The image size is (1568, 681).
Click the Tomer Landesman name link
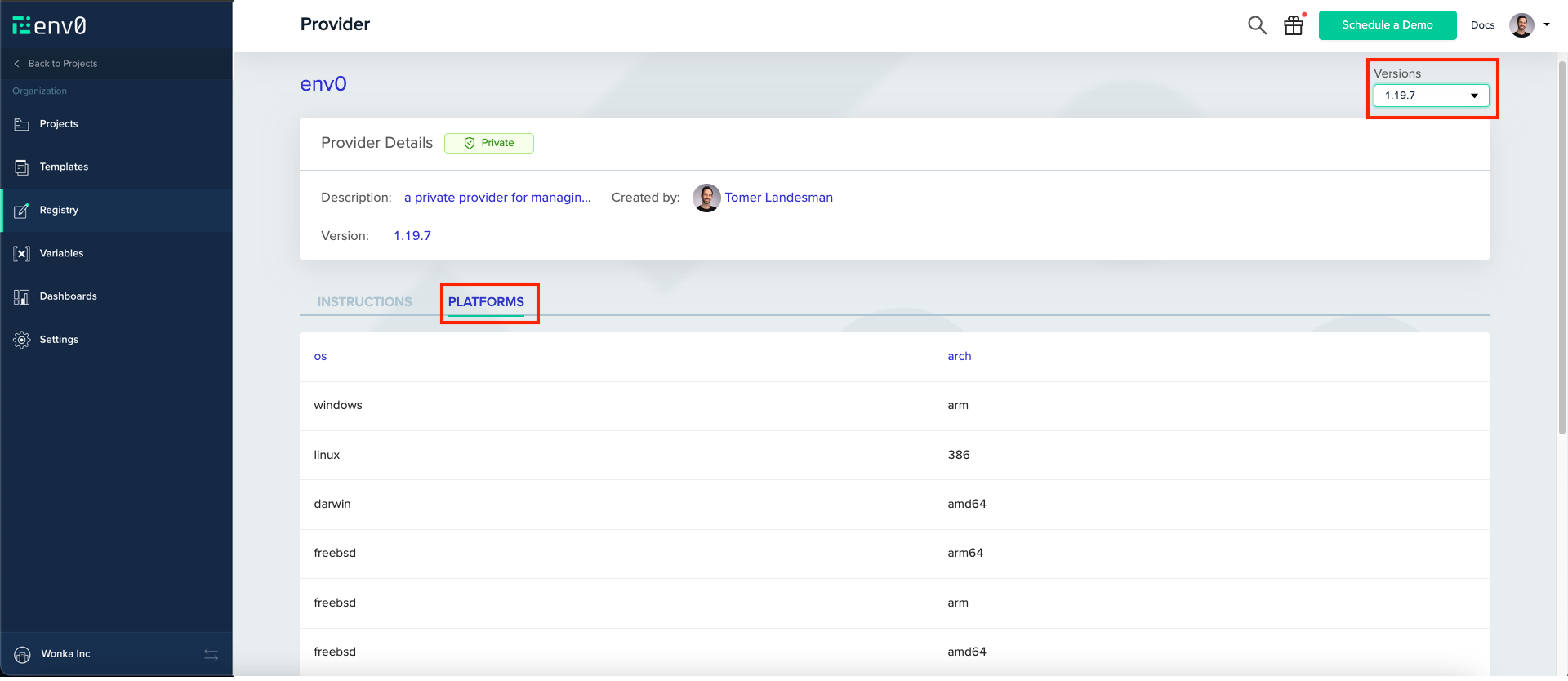tap(779, 198)
